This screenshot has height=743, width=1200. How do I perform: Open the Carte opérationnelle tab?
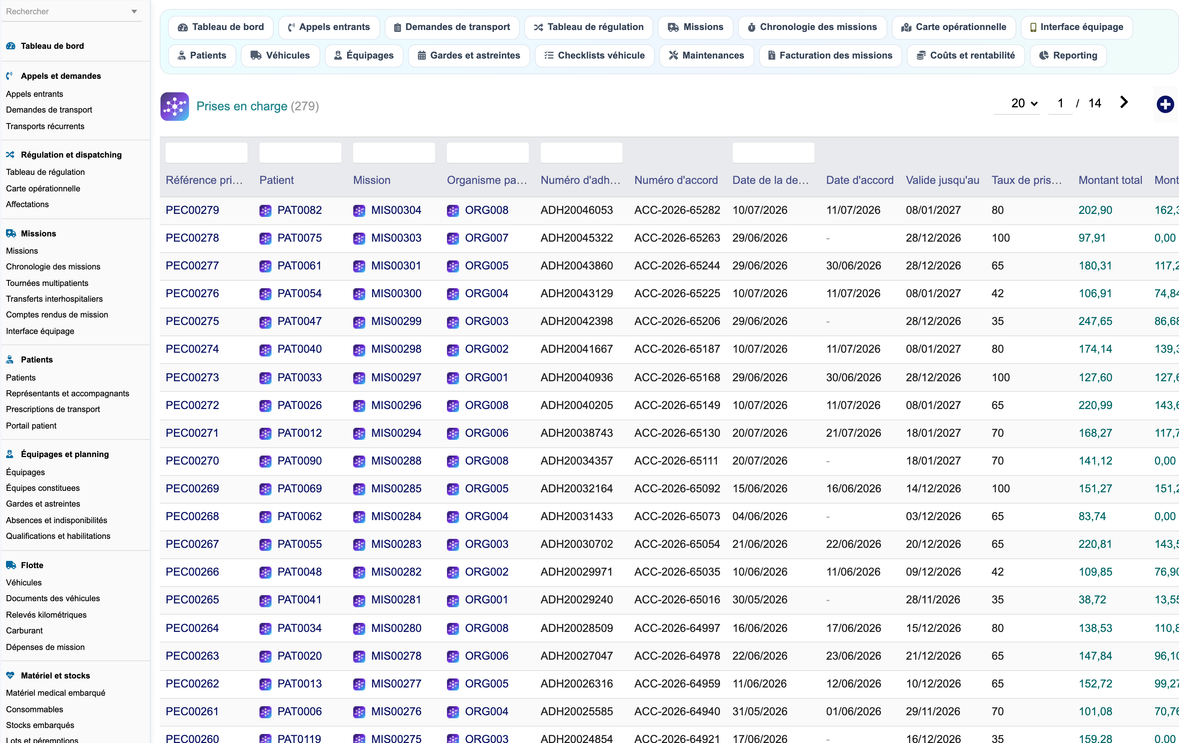point(953,27)
